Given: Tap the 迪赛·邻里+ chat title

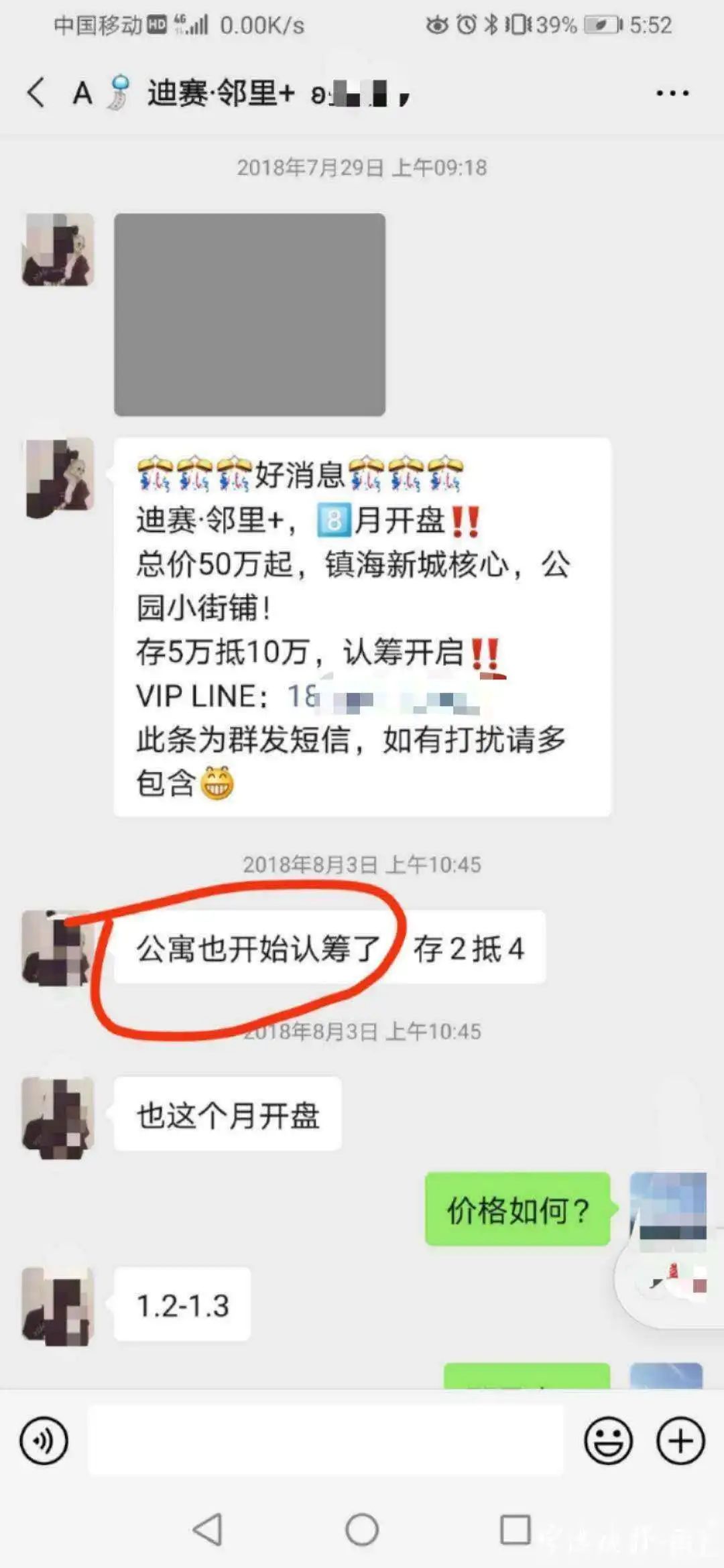Looking at the screenshot, I should click(x=221, y=92).
